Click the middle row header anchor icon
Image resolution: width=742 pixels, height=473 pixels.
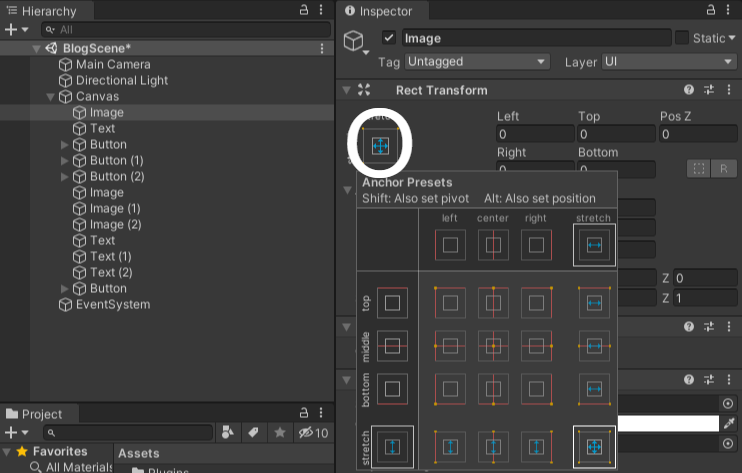coord(392,346)
